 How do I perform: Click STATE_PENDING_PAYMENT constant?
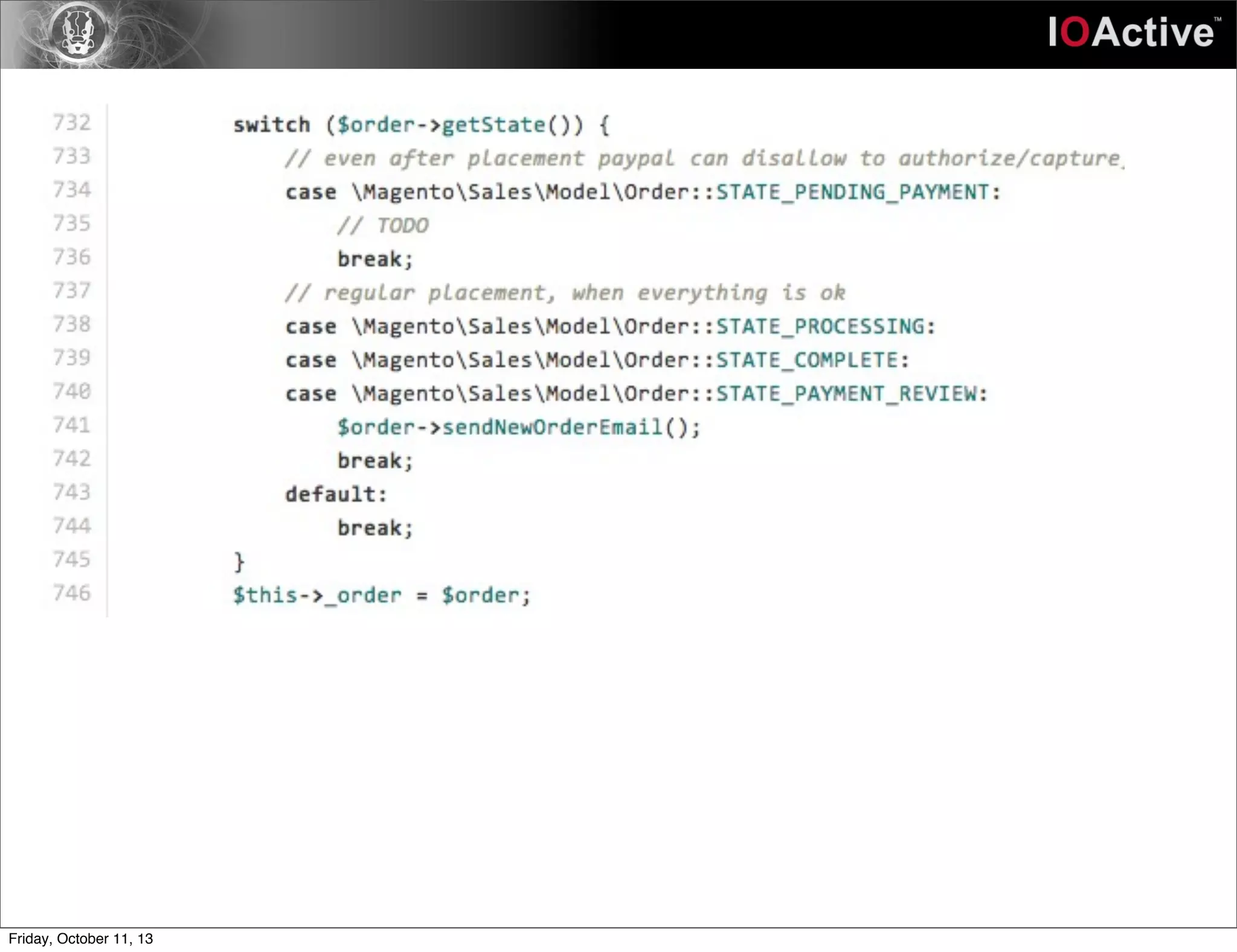pos(853,192)
